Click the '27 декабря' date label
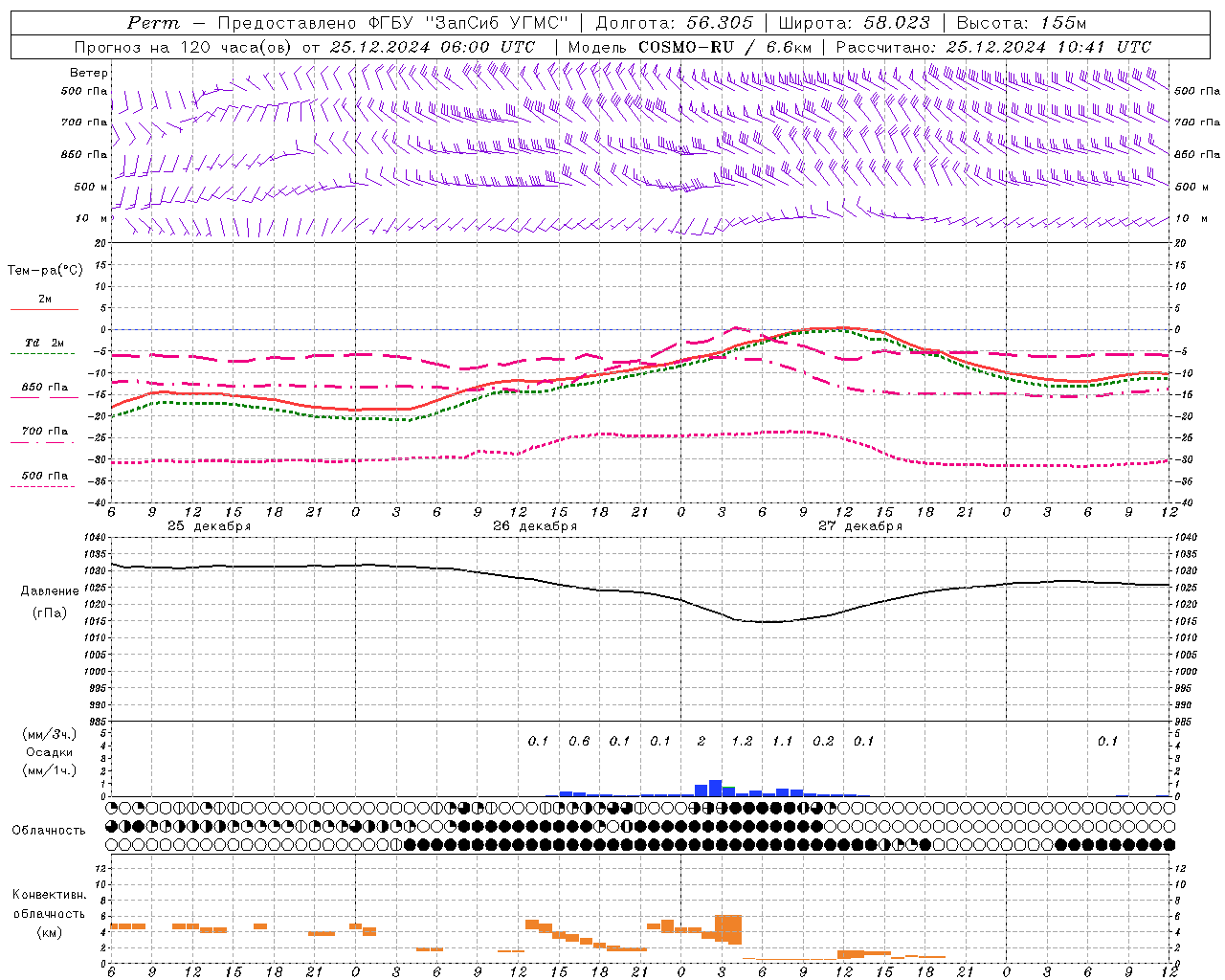This screenshot has height=980, width=1225. [860, 526]
